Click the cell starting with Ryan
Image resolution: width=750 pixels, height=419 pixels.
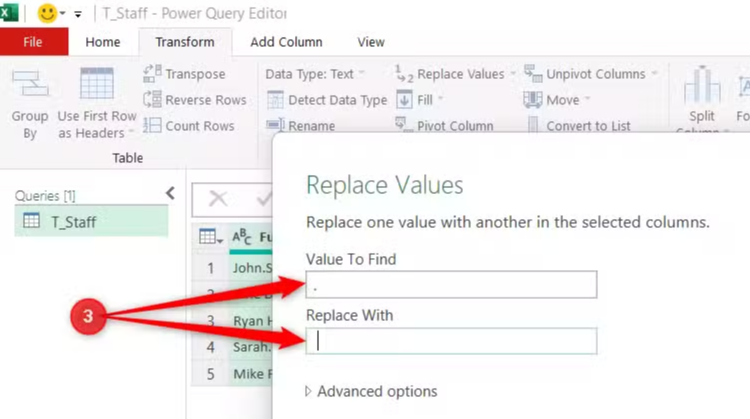252,321
